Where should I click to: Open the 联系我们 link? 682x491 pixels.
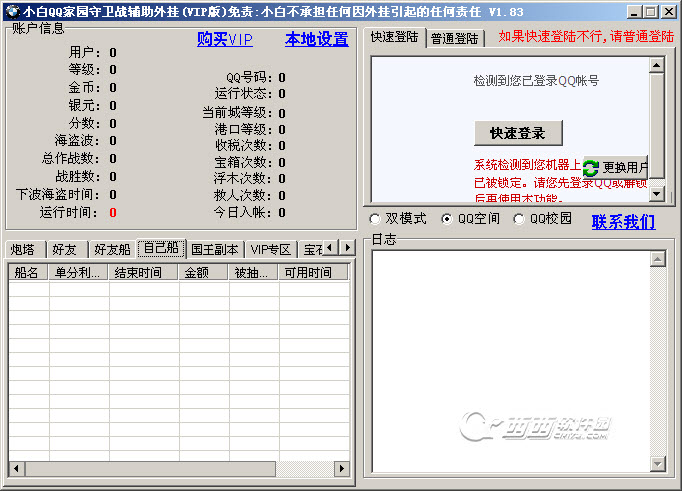623,222
